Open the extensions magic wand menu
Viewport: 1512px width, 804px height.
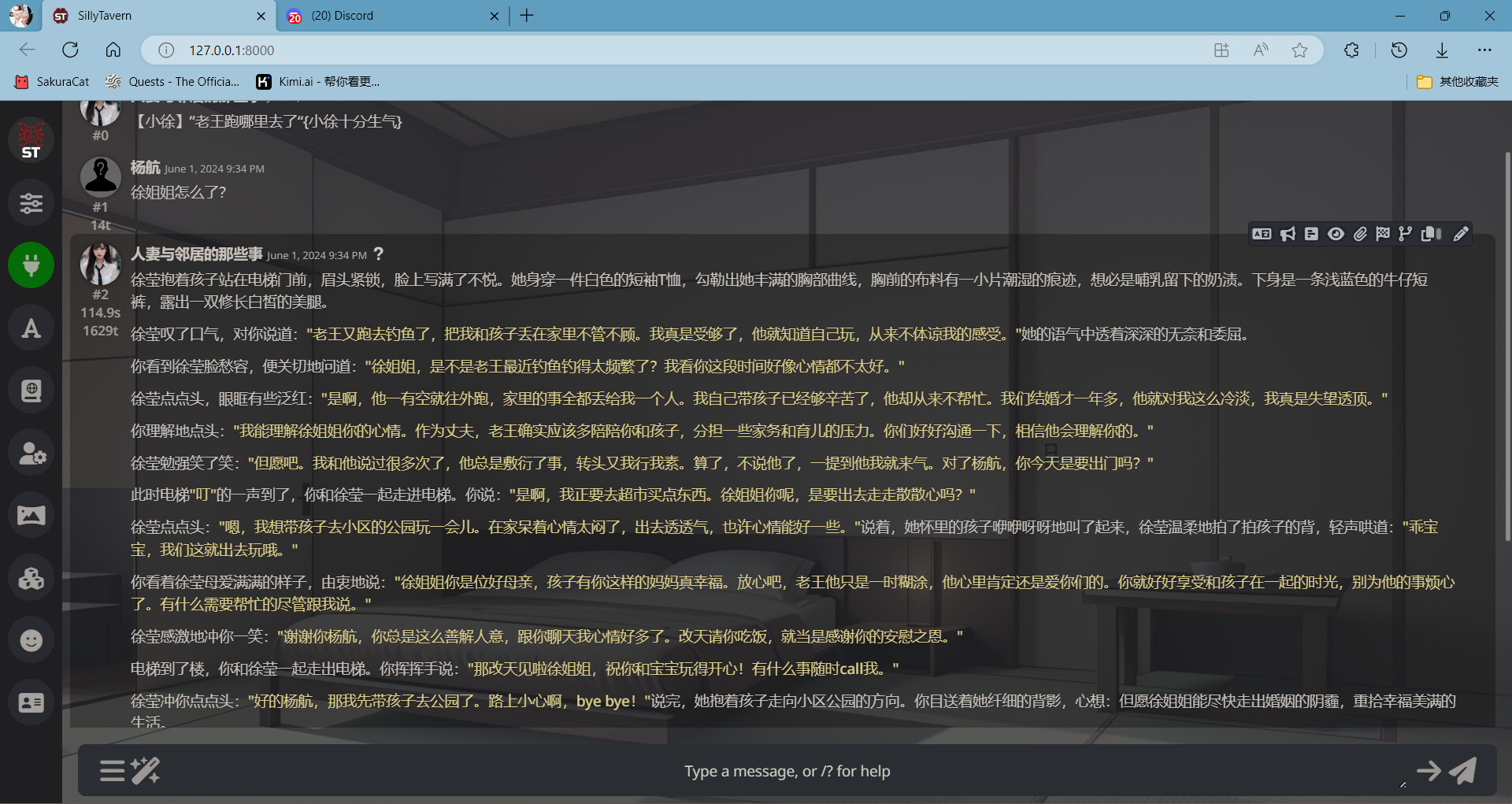(146, 771)
